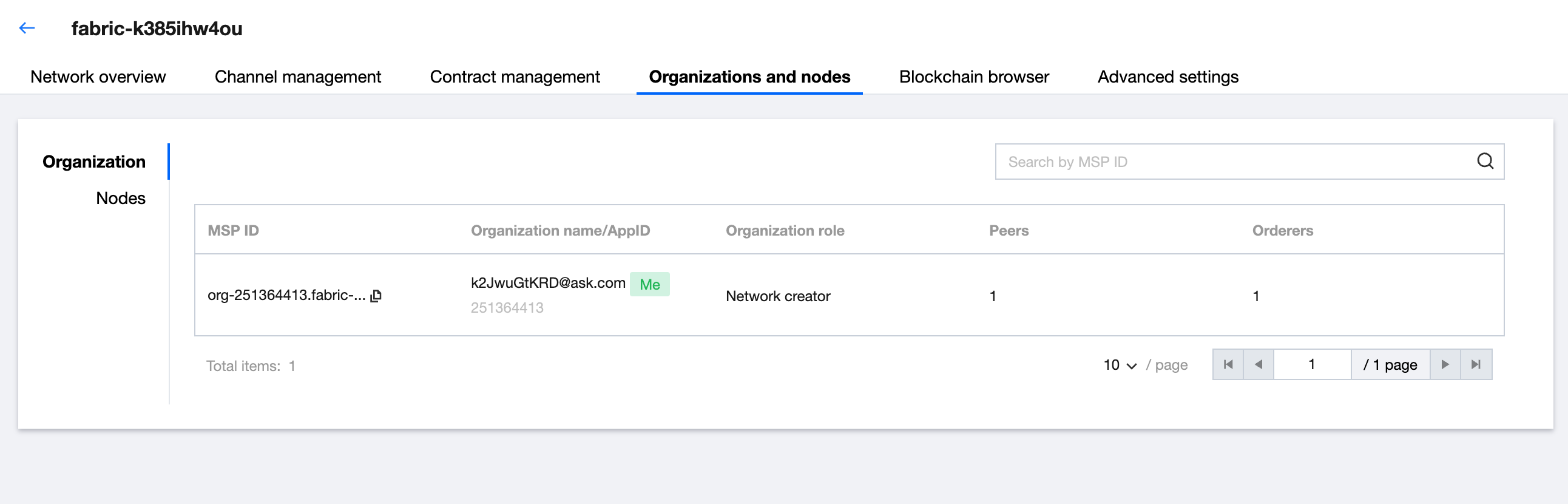Focus the Search by MSP ID field
The width and height of the screenshot is (1568, 504).
click(x=1235, y=162)
